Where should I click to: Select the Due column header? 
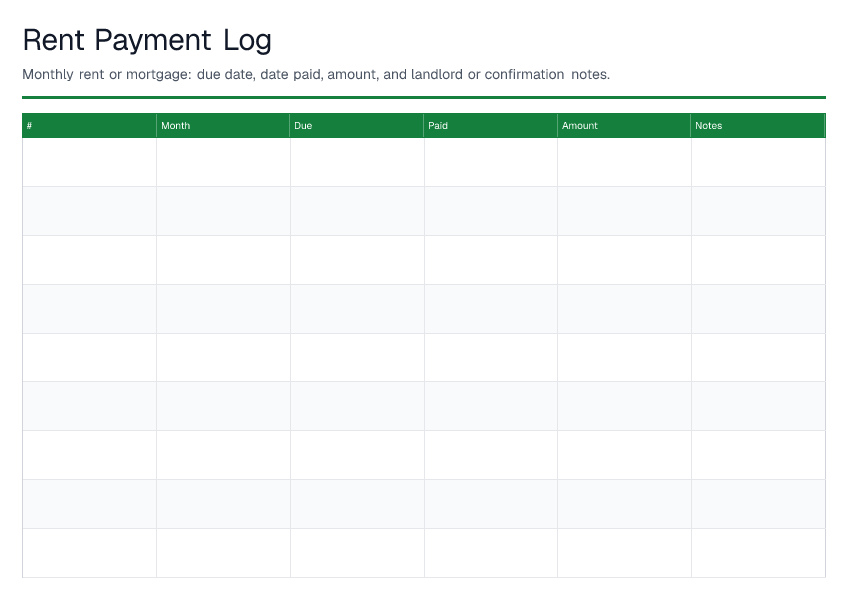(356, 126)
